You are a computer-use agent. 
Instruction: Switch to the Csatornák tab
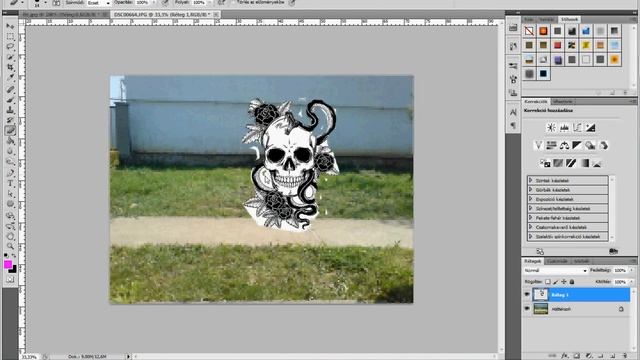click(557, 261)
